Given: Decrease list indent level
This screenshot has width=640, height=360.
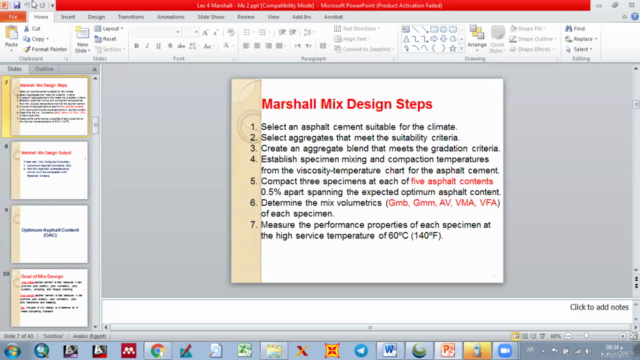Looking at the screenshot, I should (x=282, y=32).
